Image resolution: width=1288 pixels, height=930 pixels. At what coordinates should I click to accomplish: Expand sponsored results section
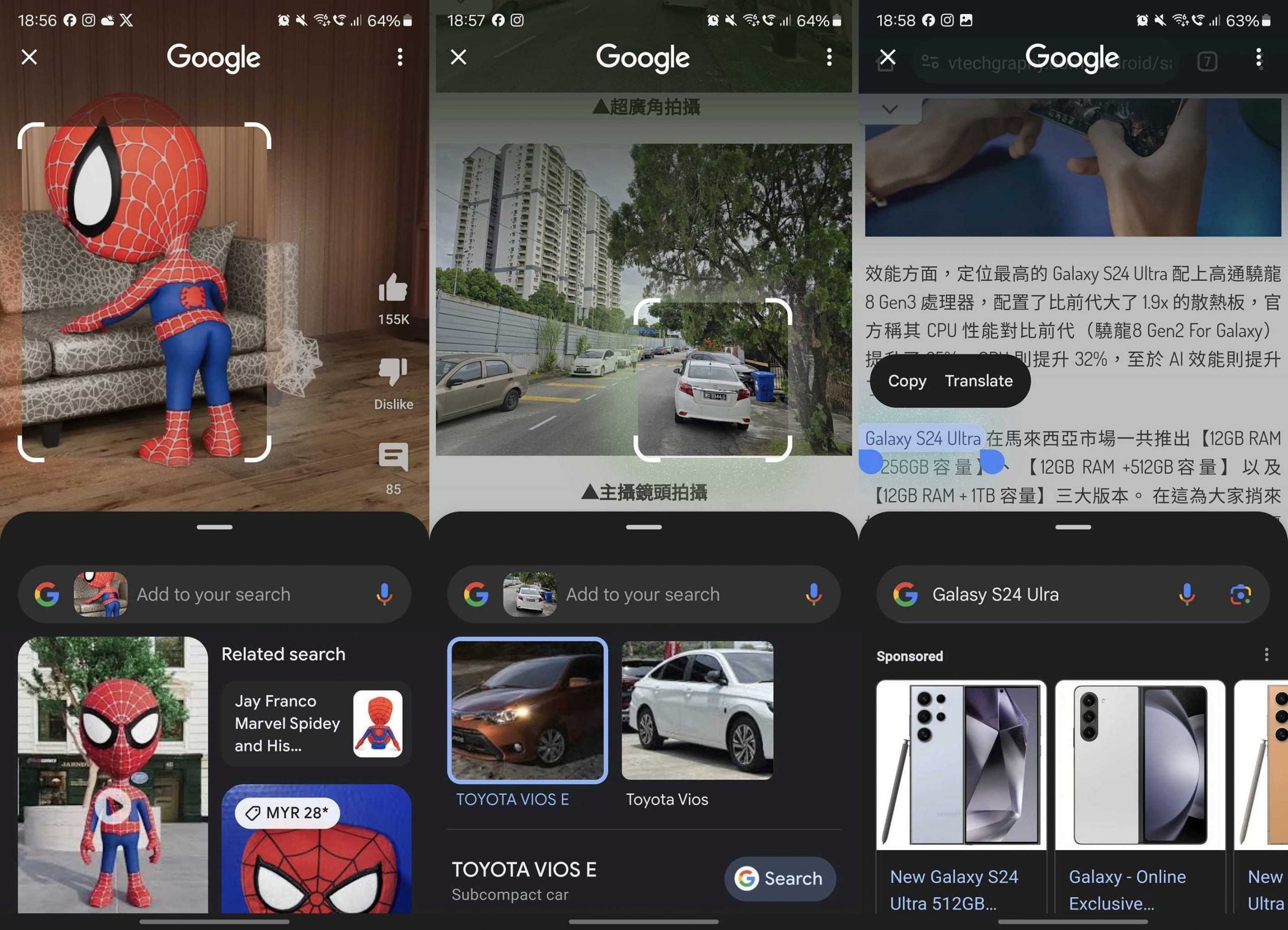coord(1263,656)
